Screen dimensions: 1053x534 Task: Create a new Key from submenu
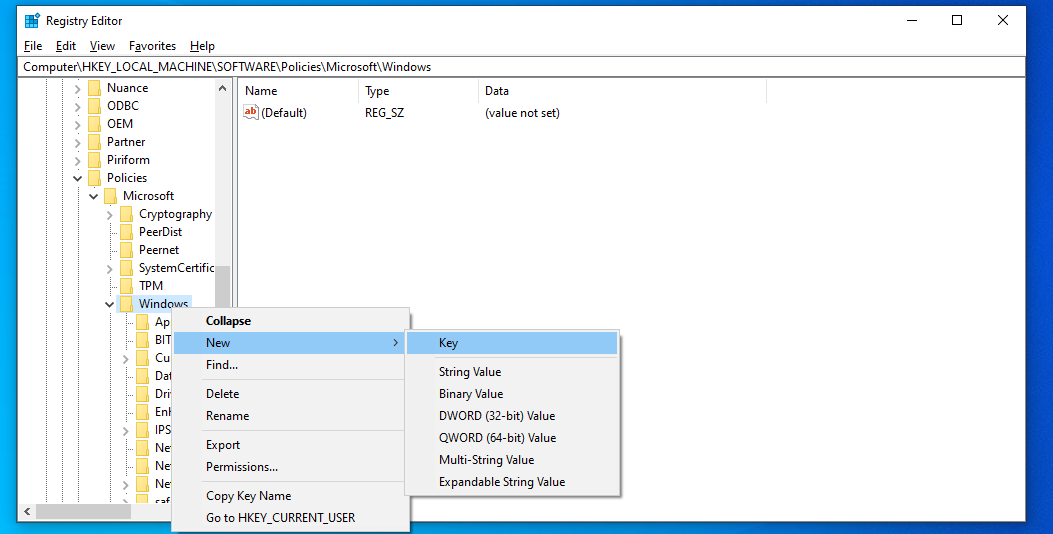[x=512, y=343]
